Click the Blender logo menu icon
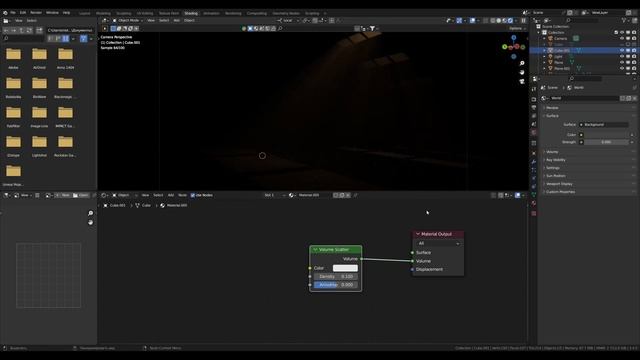The width and height of the screenshot is (640, 360). pos(5,13)
